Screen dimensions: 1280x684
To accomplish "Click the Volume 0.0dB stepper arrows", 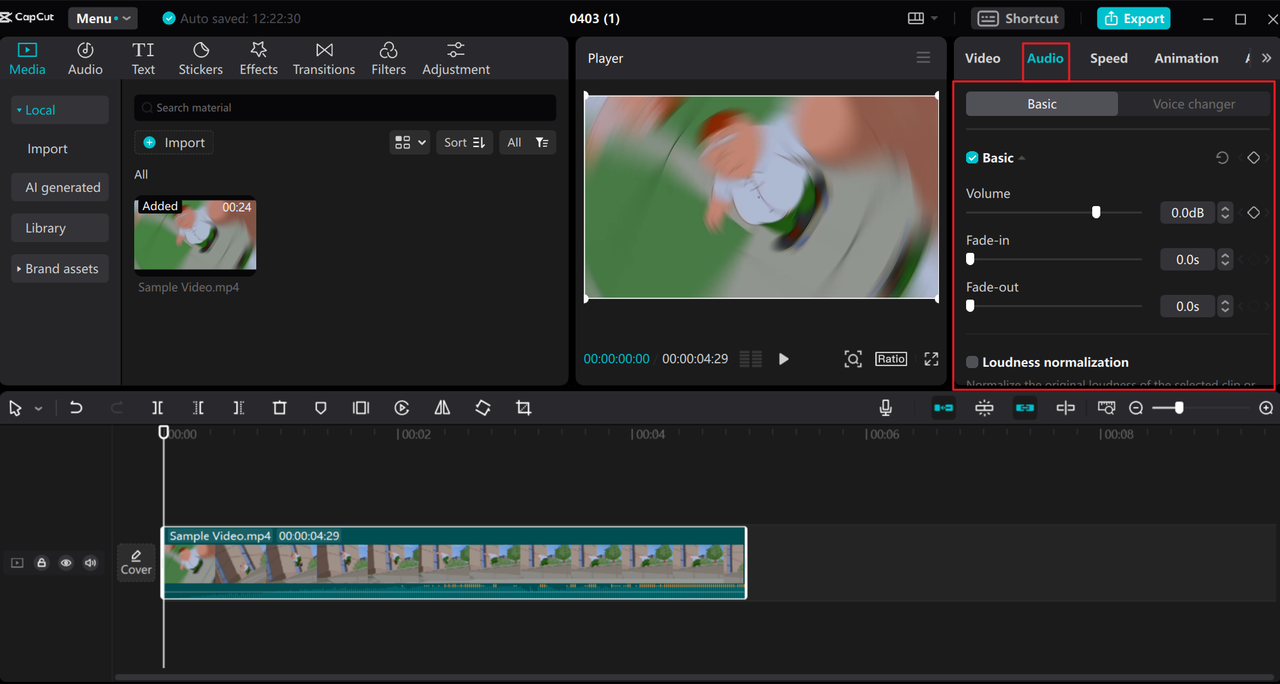I will pyautogui.click(x=1225, y=212).
